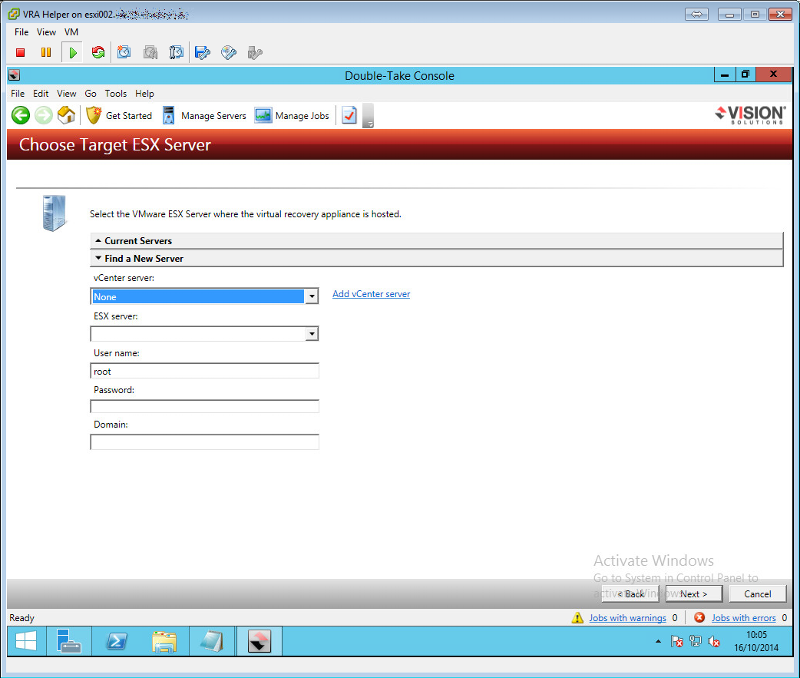Viewport: 800px width, 678px height.
Task: Click the Revert to Snapshot icon
Action: (151, 53)
